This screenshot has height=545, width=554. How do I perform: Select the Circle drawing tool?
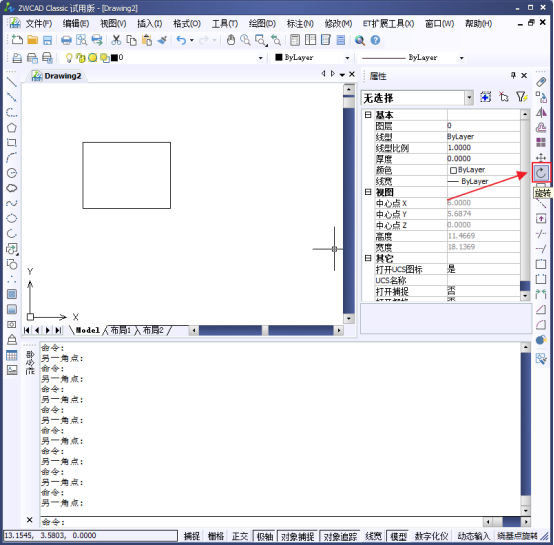point(12,173)
